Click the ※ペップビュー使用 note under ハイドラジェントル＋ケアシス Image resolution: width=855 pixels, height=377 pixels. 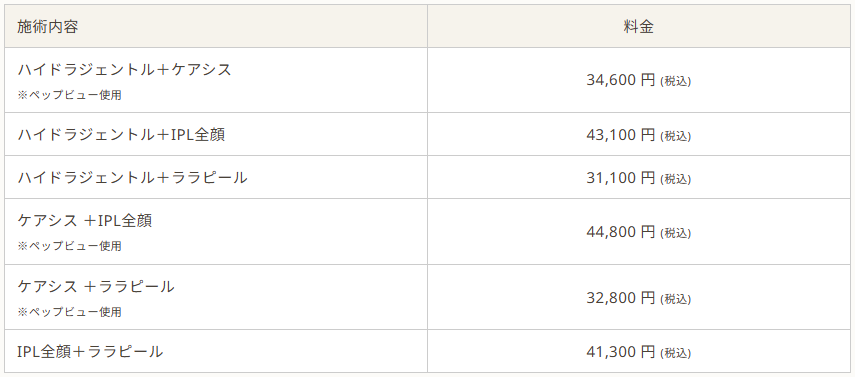[69, 95]
